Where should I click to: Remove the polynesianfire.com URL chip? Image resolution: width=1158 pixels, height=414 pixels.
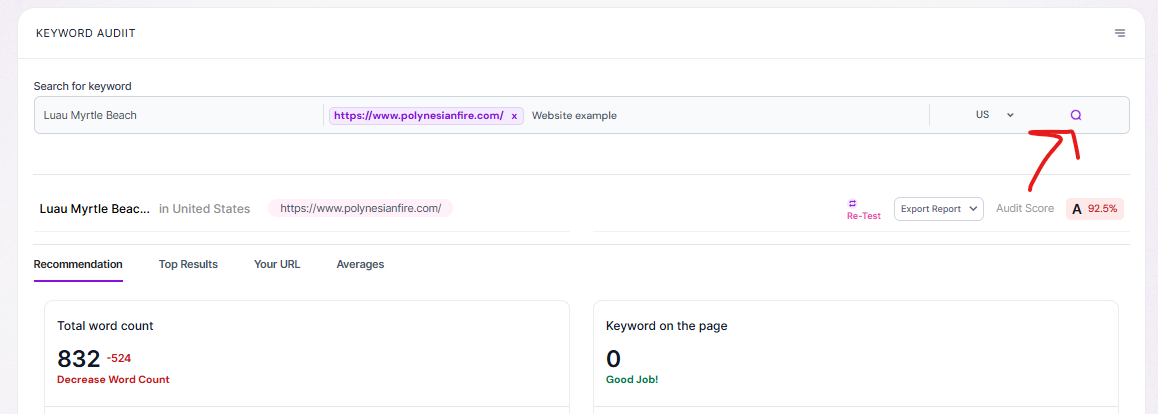(x=514, y=116)
